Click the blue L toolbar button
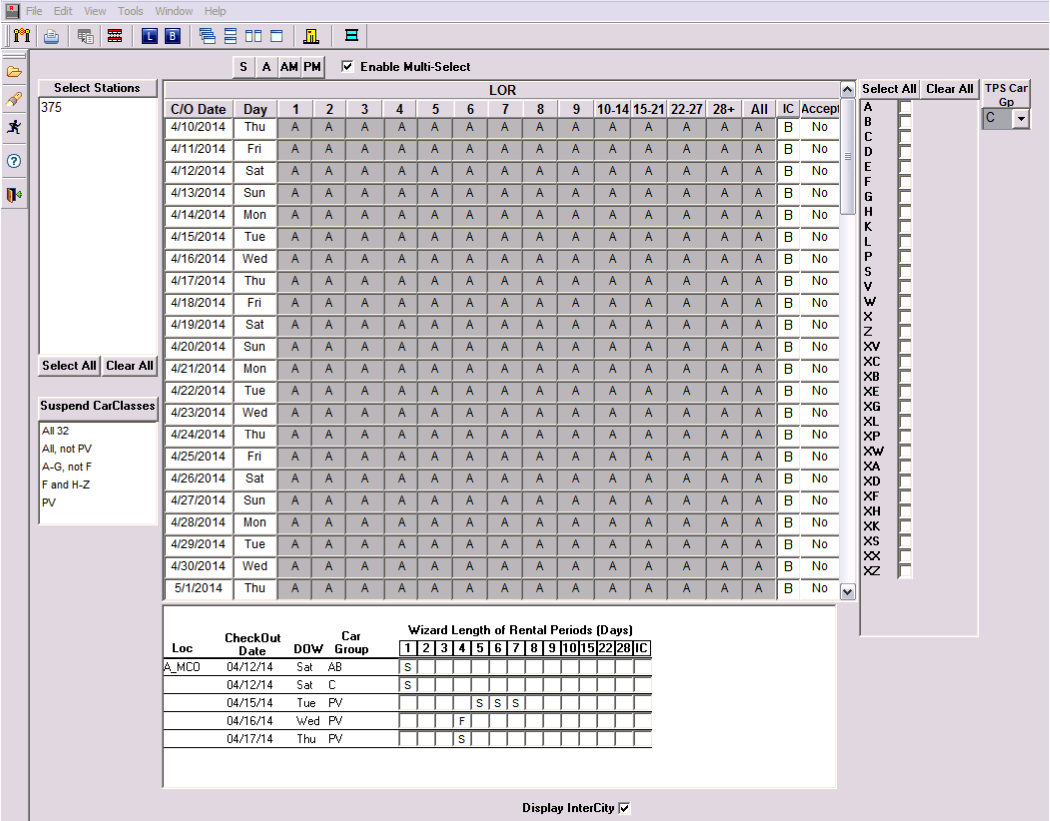This screenshot has width=1050, height=821. click(149, 36)
